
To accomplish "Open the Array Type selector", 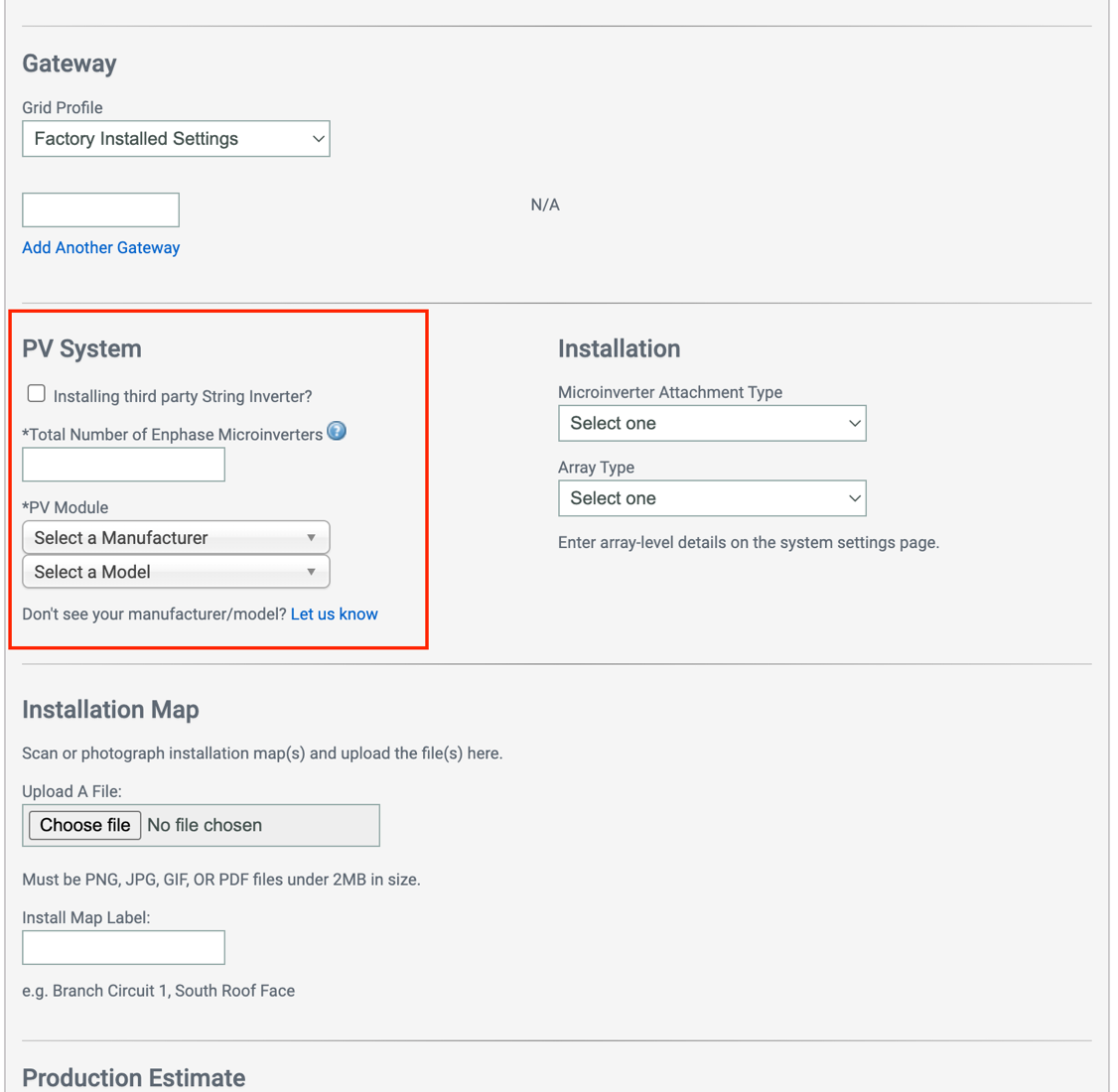I will [711, 497].
